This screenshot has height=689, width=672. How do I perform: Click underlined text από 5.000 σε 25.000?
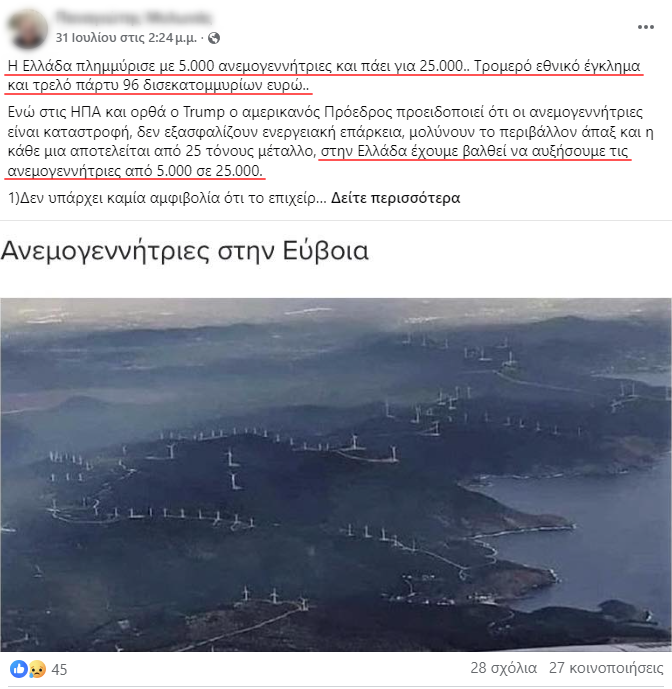pyautogui.click(x=194, y=171)
